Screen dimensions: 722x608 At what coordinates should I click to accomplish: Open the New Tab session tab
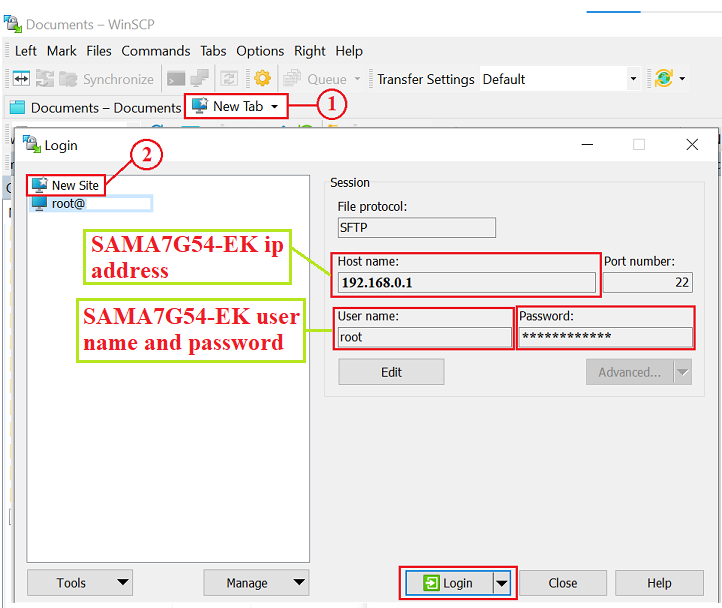click(x=236, y=106)
